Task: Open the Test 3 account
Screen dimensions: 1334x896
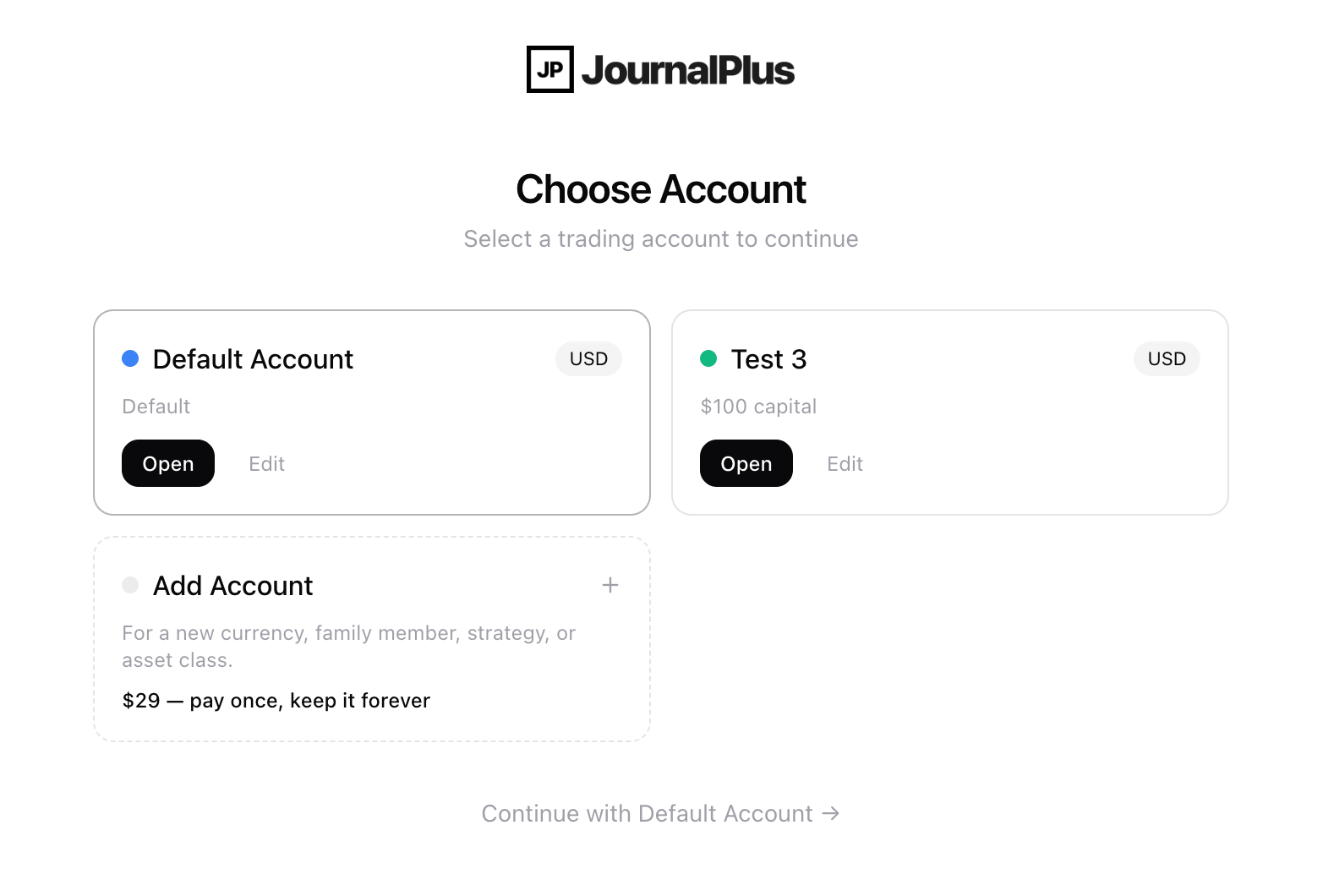Action: [746, 463]
